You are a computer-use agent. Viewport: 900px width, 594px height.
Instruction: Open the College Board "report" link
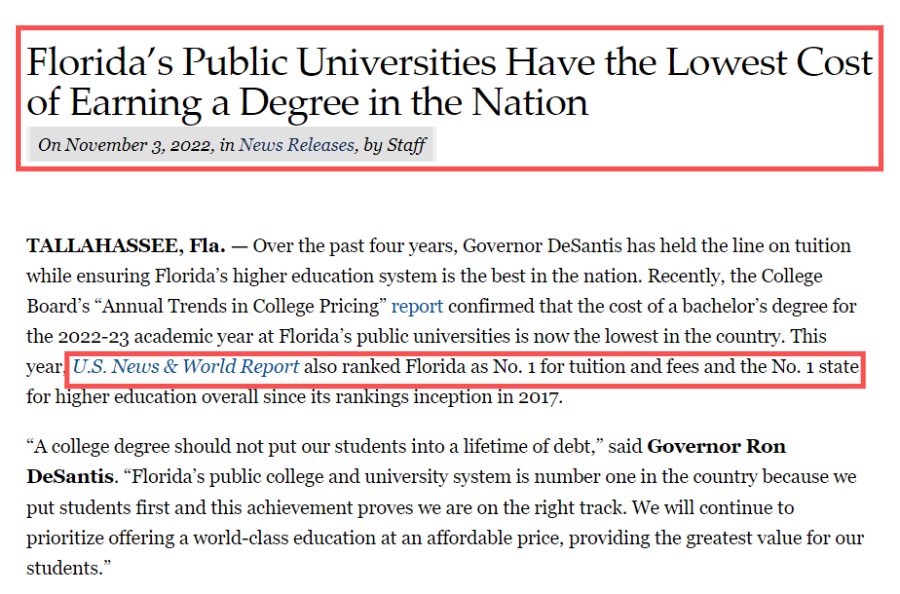tap(416, 305)
